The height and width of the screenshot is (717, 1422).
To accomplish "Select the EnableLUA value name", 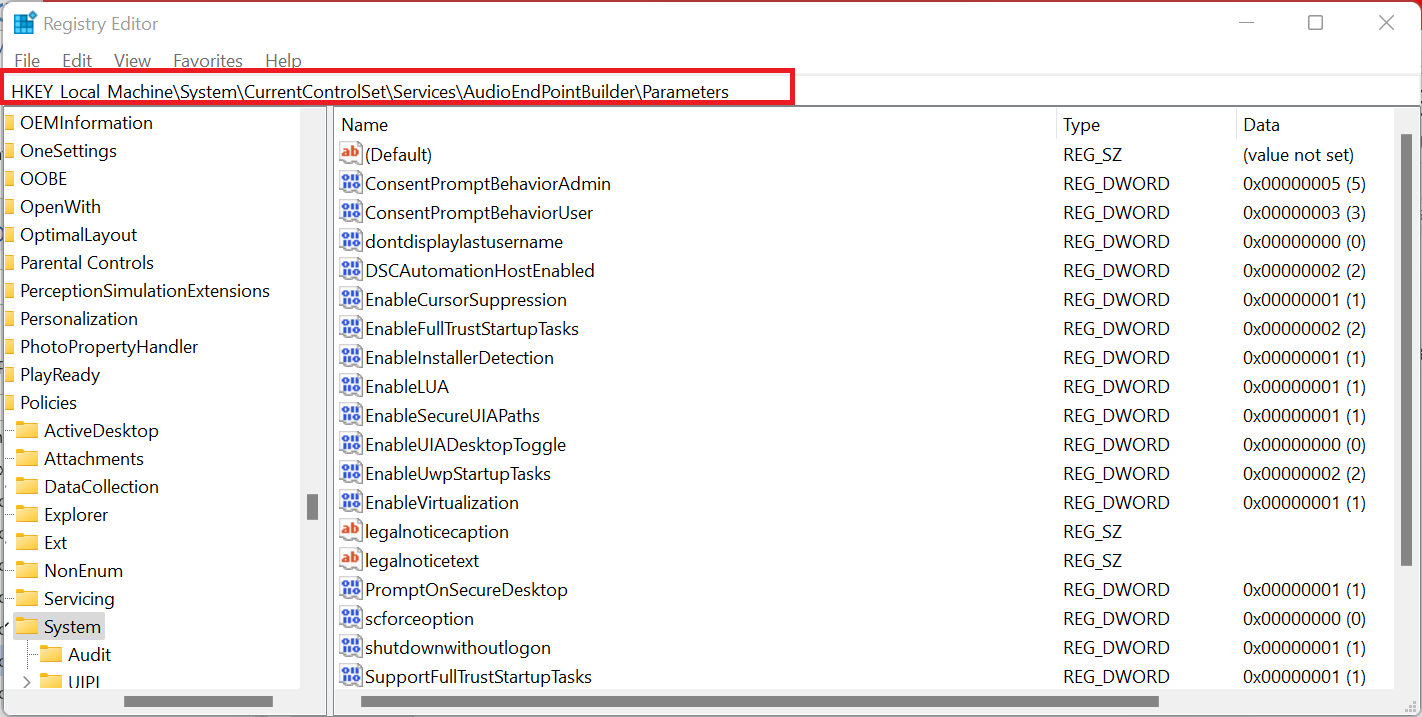I will pos(407,386).
